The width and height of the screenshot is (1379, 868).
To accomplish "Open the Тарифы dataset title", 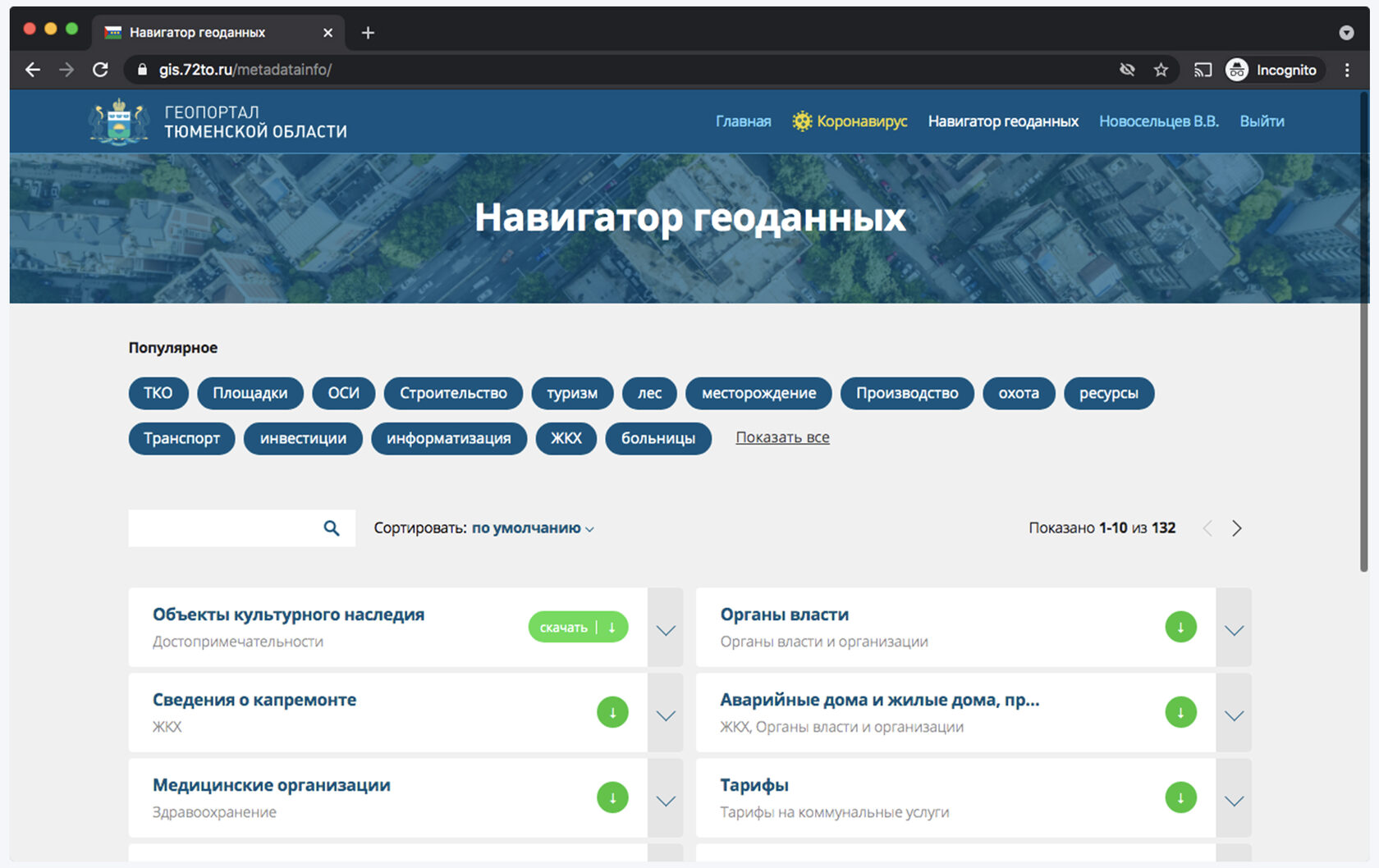I will (x=754, y=785).
